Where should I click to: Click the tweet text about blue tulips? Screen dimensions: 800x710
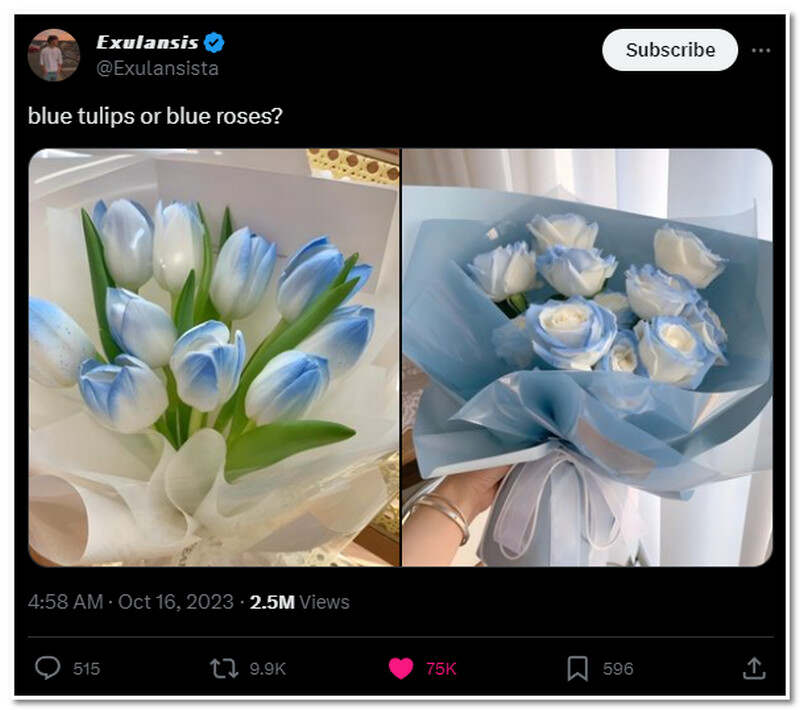pos(155,116)
